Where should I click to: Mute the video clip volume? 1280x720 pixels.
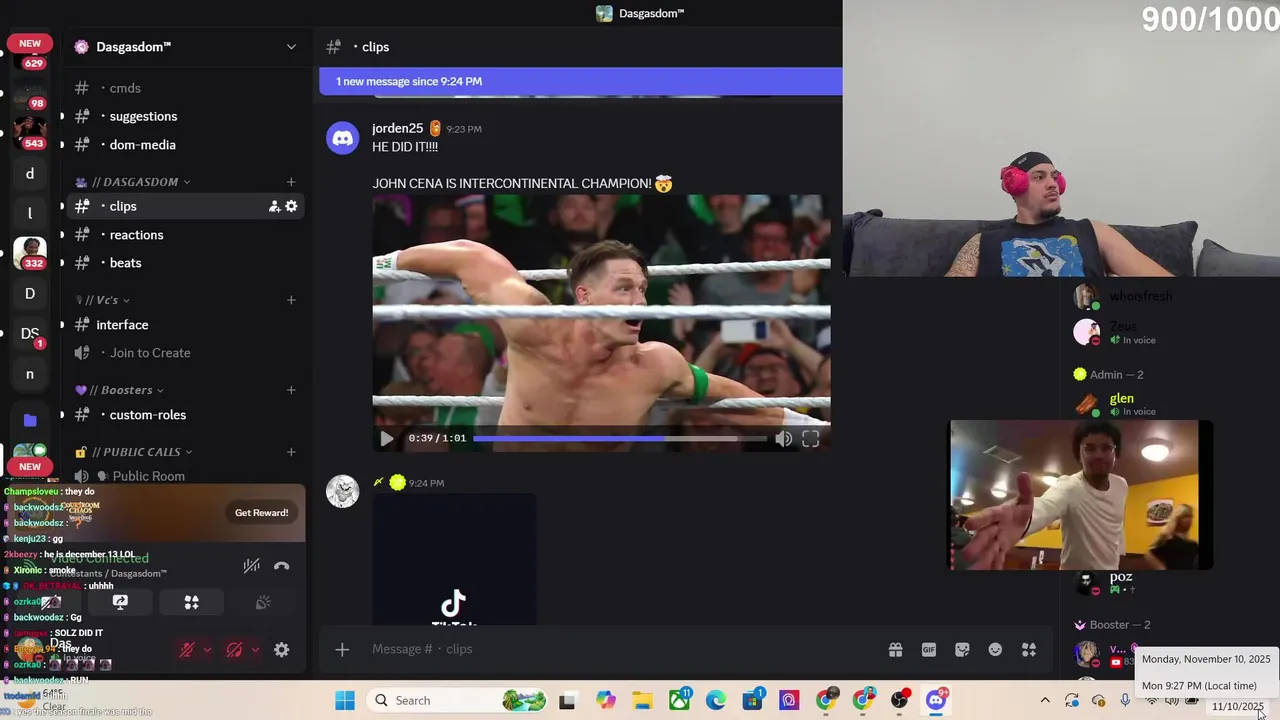click(784, 438)
